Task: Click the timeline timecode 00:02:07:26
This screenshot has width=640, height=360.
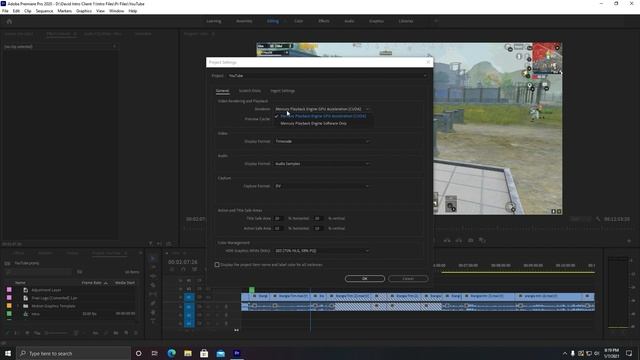Action: [x=182, y=262]
